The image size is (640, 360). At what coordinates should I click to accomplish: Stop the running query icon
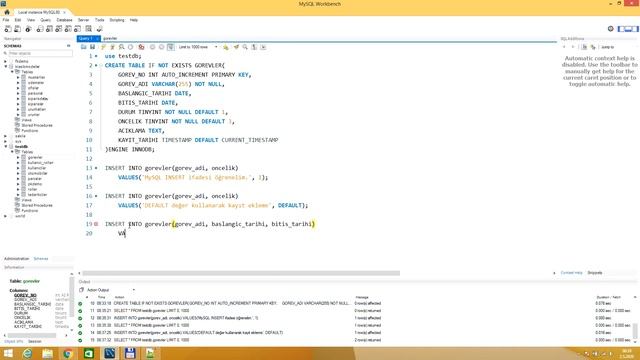pos(131,47)
